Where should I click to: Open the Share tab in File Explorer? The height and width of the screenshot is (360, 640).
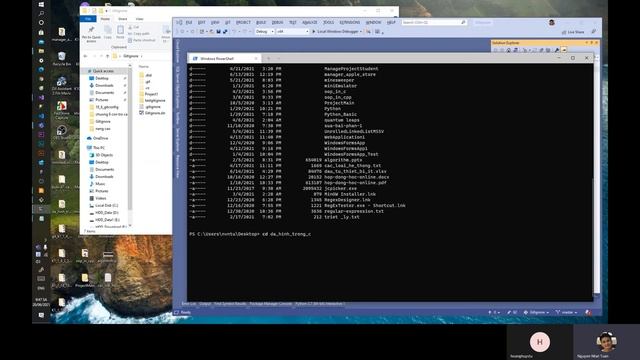pyautogui.click(x=122, y=19)
